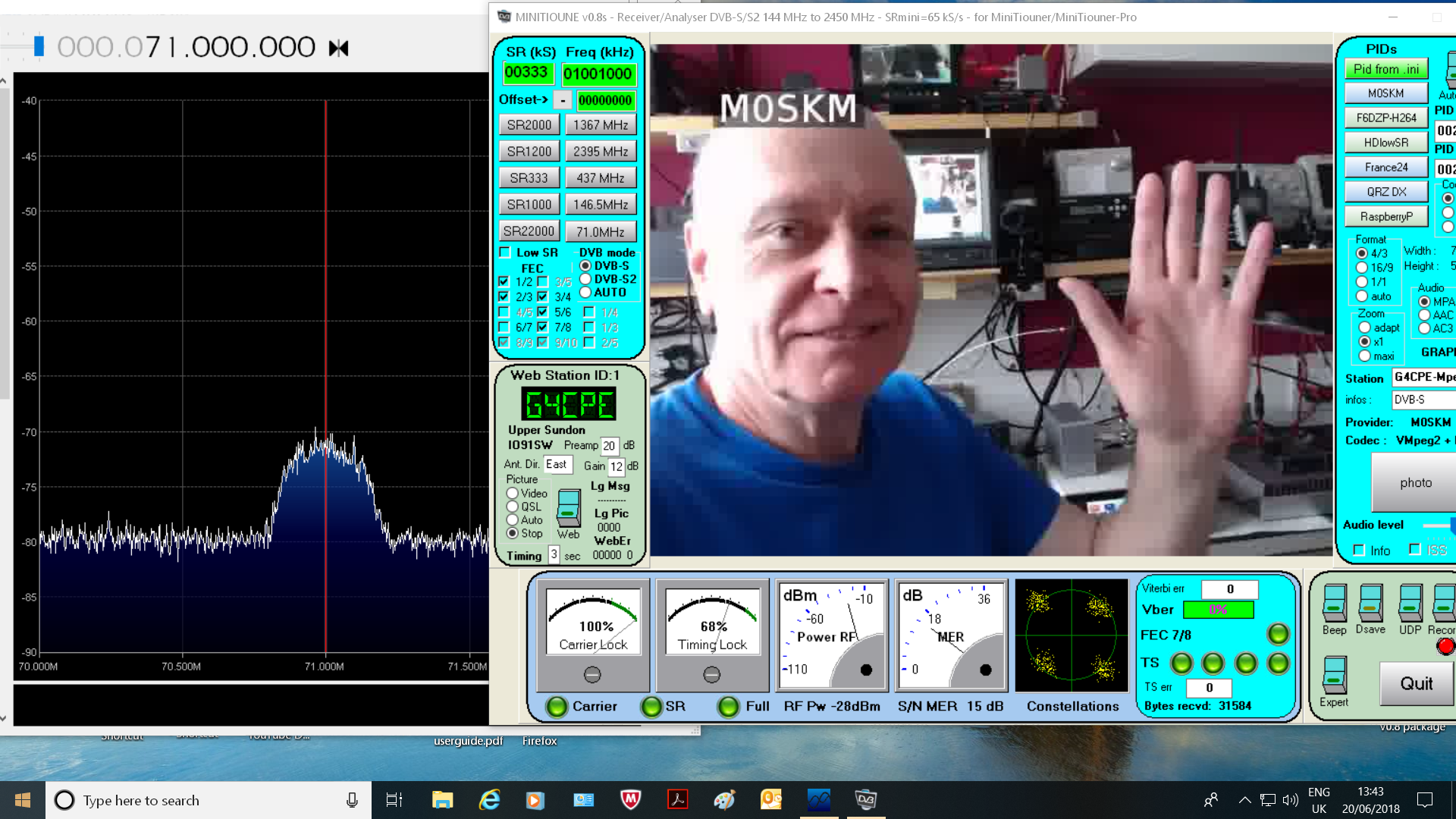This screenshot has width=1456, height=819.
Task: Select AUTO DVB mode
Action: (x=585, y=292)
